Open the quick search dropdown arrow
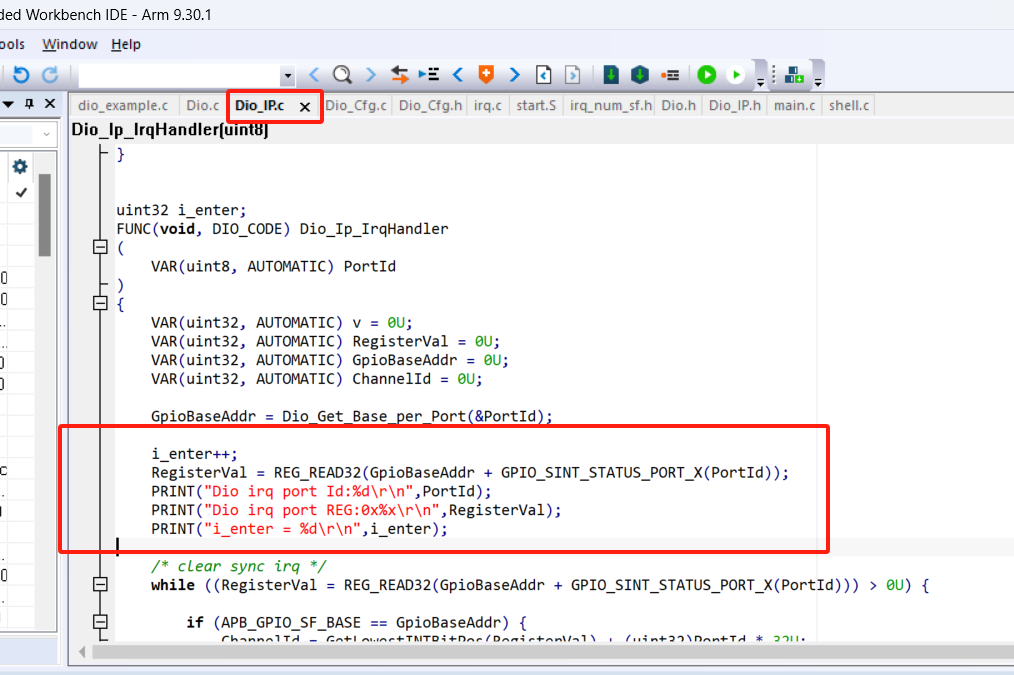The width and height of the screenshot is (1014, 675). coord(288,76)
